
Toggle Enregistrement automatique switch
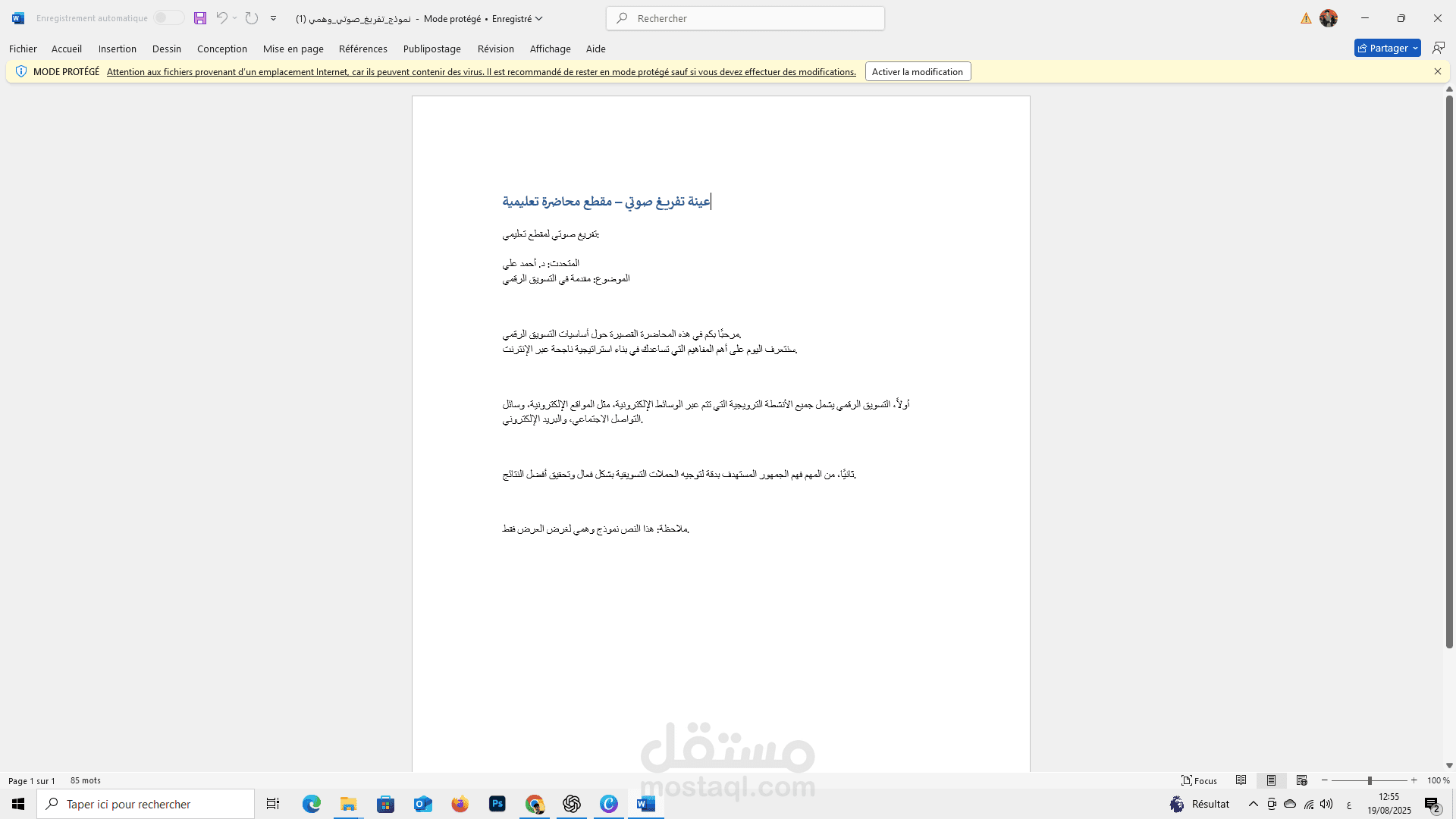(168, 18)
